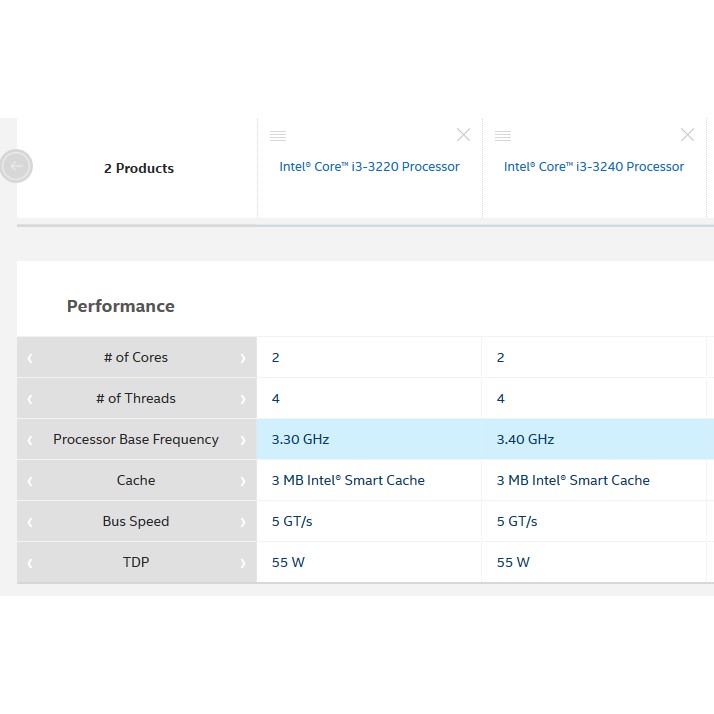Image resolution: width=714 pixels, height=714 pixels.
Task: Click the right chevron in # of Cores row
Action: (x=243, y=358)
